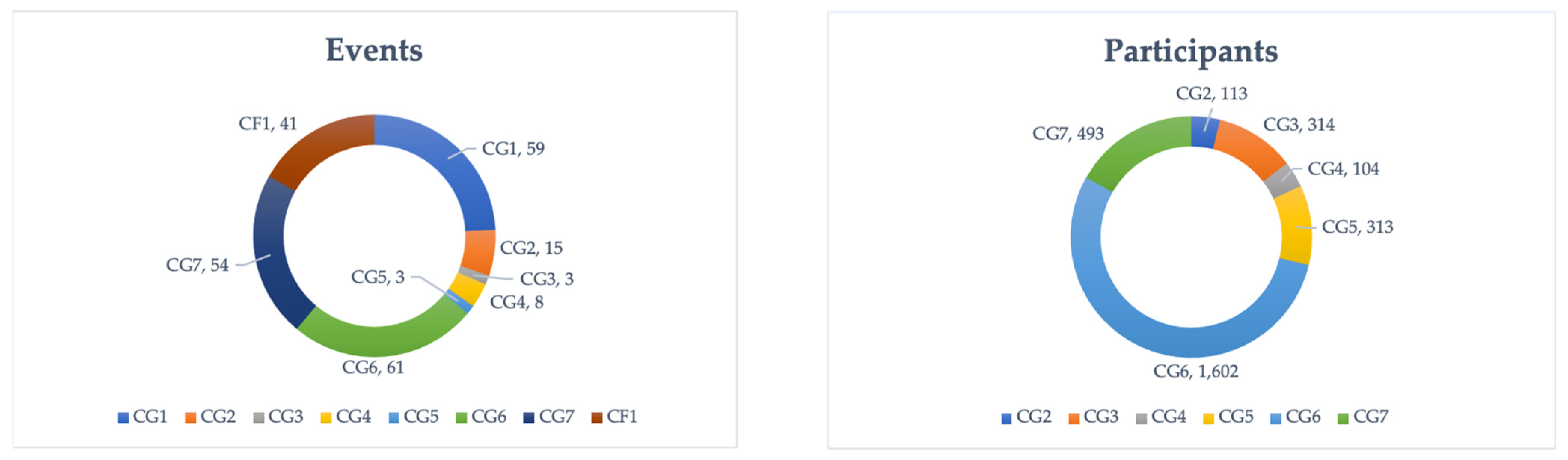
Task: Click the "CG7, 493" data label
Action: [1068, 133]
